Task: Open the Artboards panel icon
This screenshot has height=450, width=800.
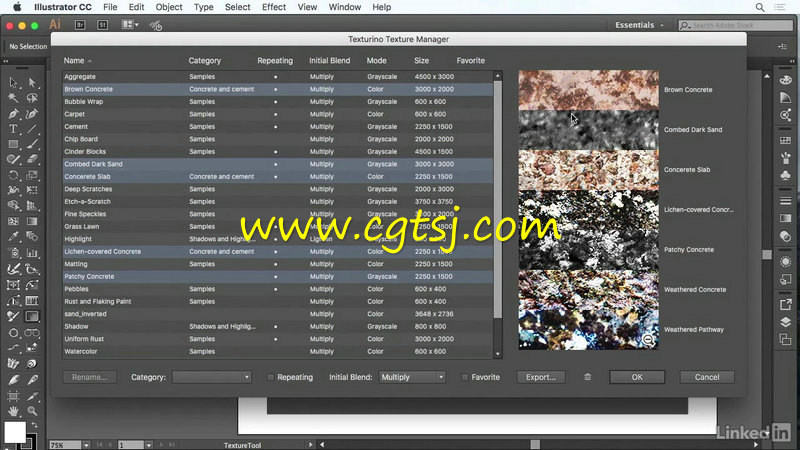Action: (x=786, y=340)
